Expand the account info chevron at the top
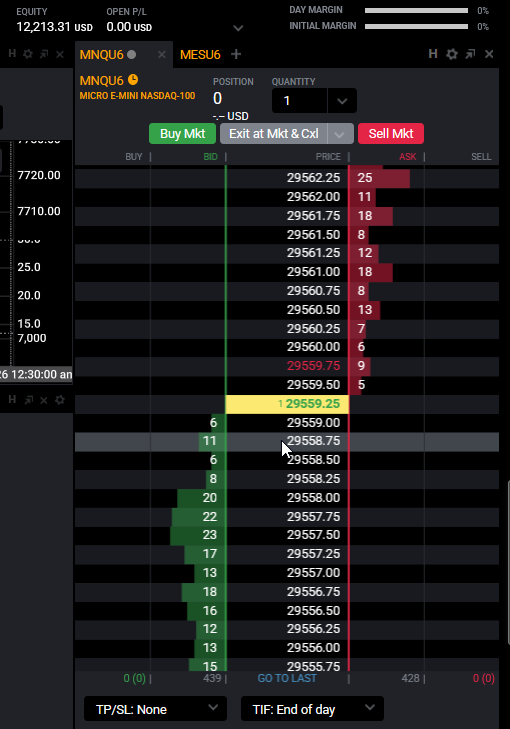The image size is (510, 729). tap(238, 28)
